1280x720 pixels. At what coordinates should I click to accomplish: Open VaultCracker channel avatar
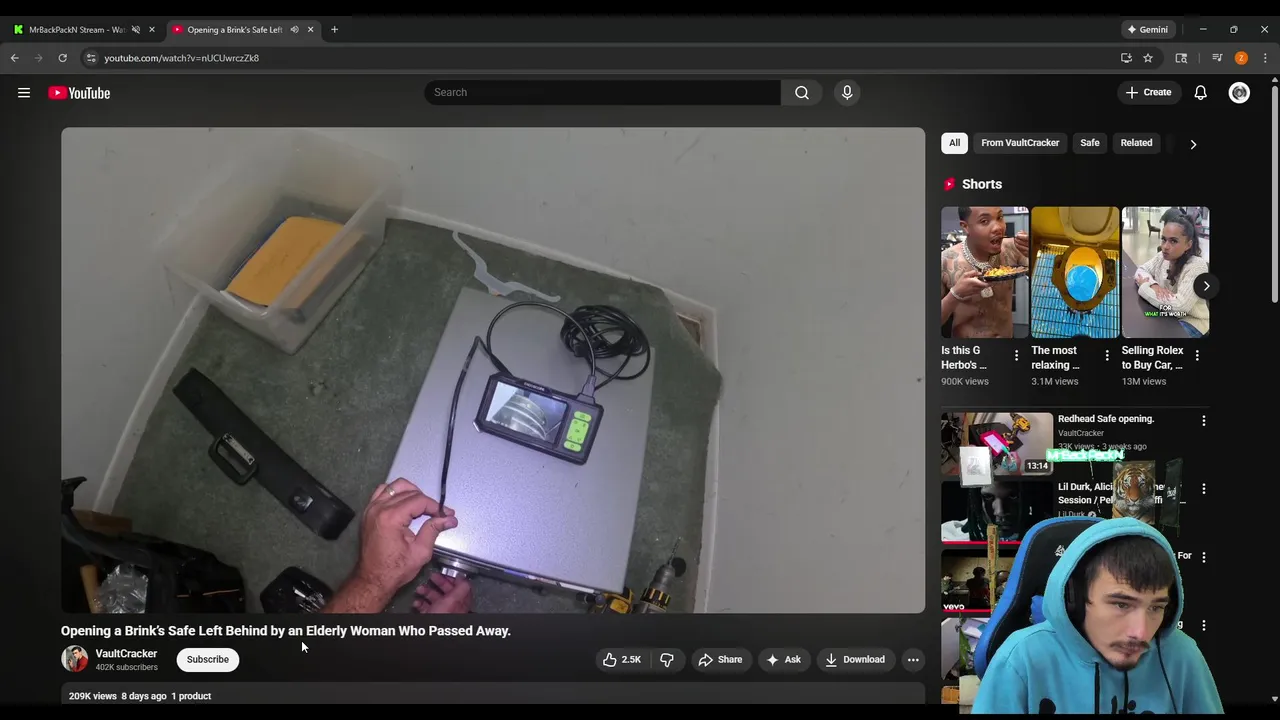coord(75,658)
